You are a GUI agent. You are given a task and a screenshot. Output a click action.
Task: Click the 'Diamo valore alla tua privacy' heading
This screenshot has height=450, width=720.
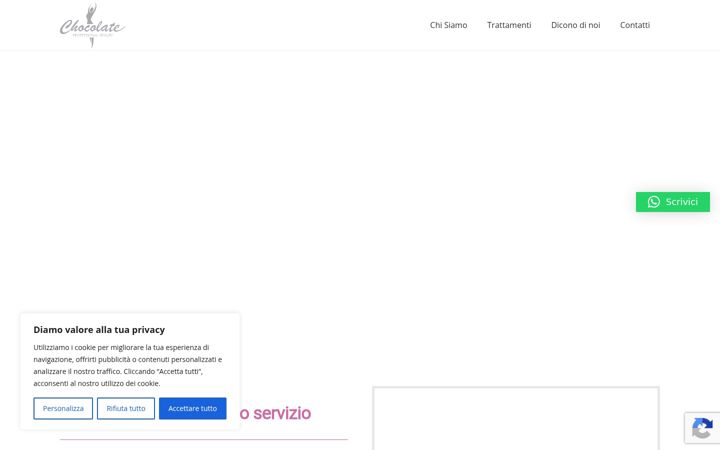click(99, 330)
